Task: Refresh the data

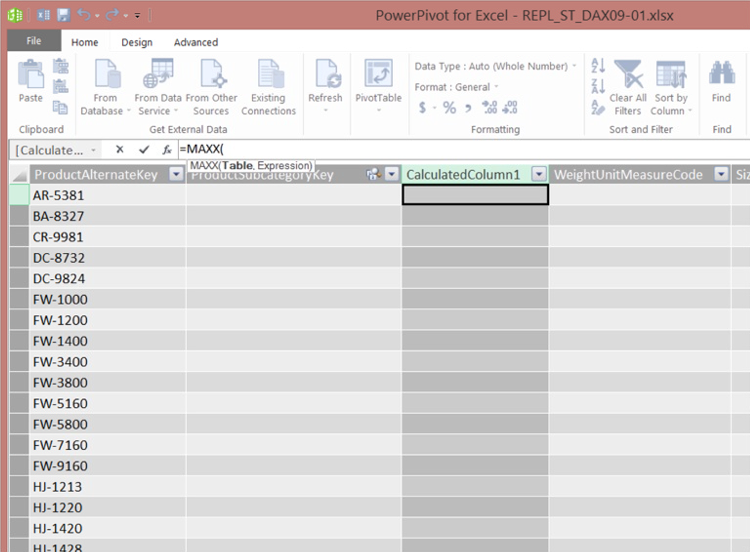Action: (x=325, y=86)
